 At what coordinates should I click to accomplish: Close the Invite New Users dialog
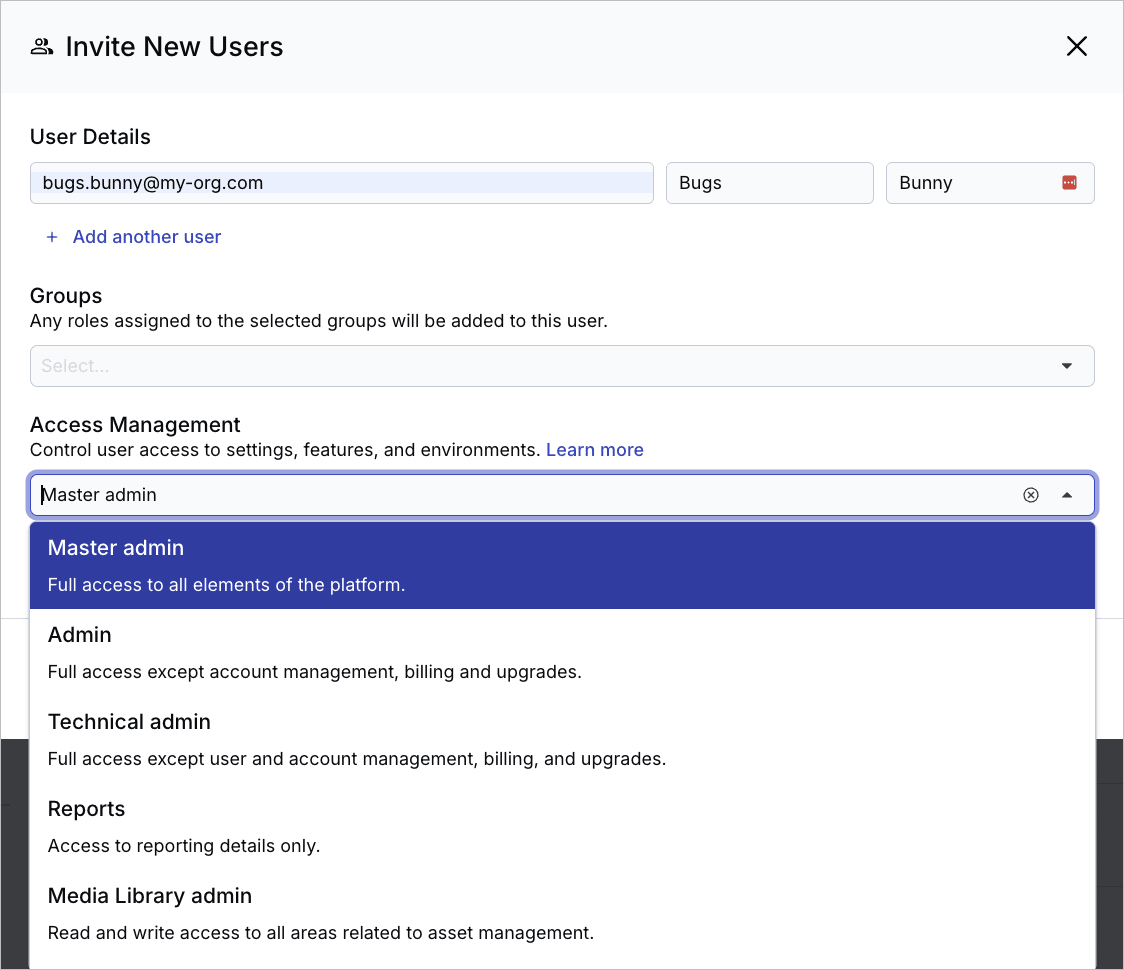1076,46
